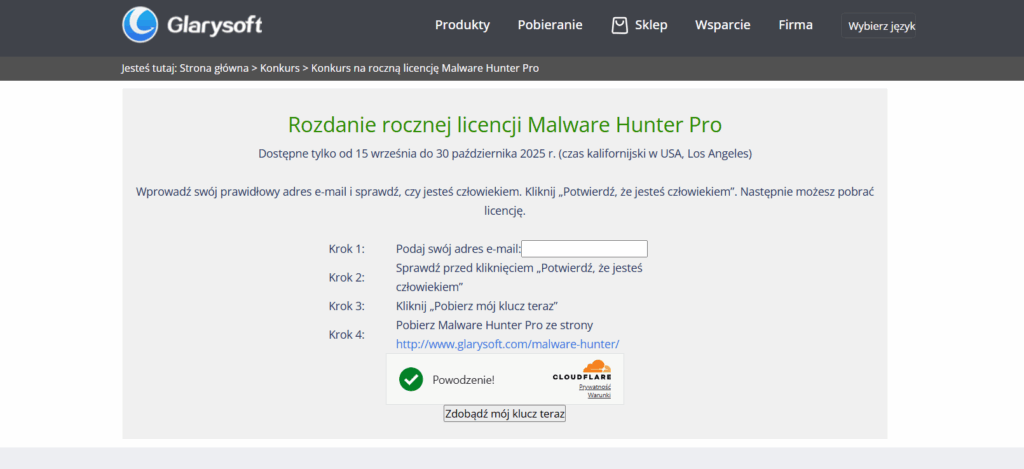
Task: Open the Produkty menu
Action: tap(462, 25)
